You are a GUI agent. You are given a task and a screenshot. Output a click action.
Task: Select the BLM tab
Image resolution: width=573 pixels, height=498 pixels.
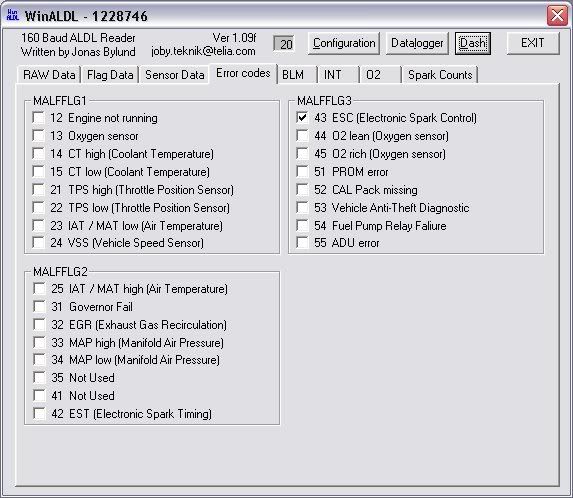pos(297,75)
